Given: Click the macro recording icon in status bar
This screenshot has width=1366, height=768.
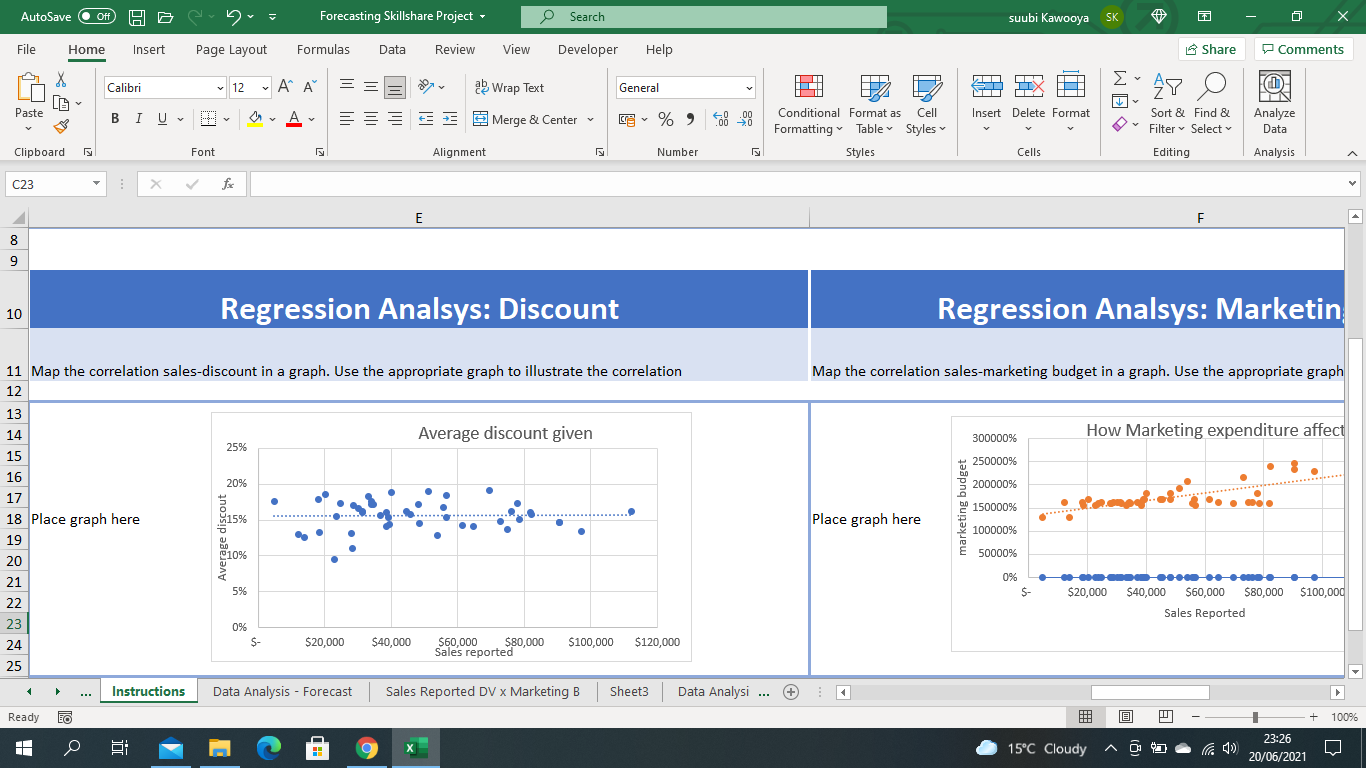Looking at the screenshot, I should [65, 717].
